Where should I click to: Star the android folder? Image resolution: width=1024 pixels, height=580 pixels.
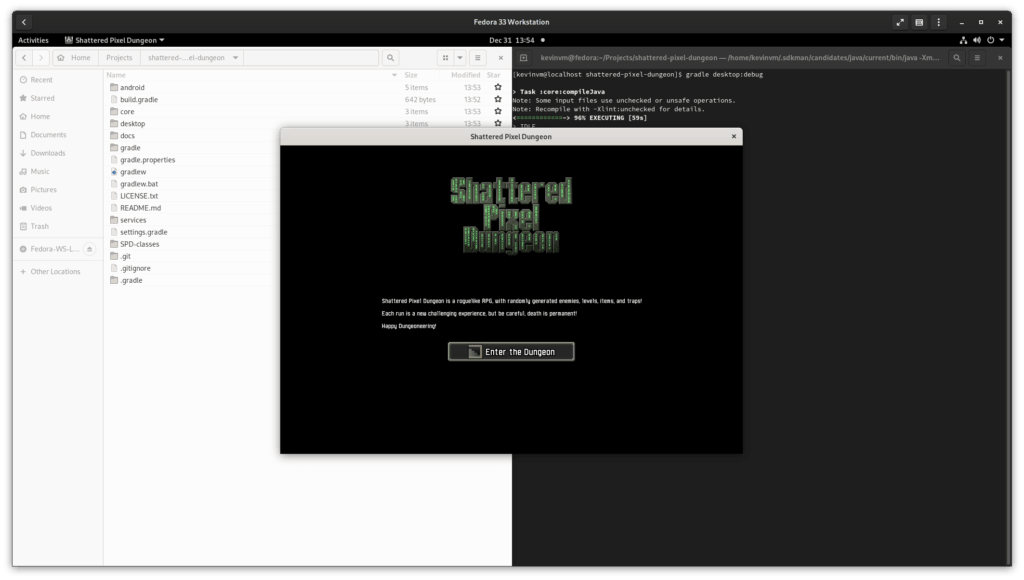pyautogui.click(x=498, y=87)
